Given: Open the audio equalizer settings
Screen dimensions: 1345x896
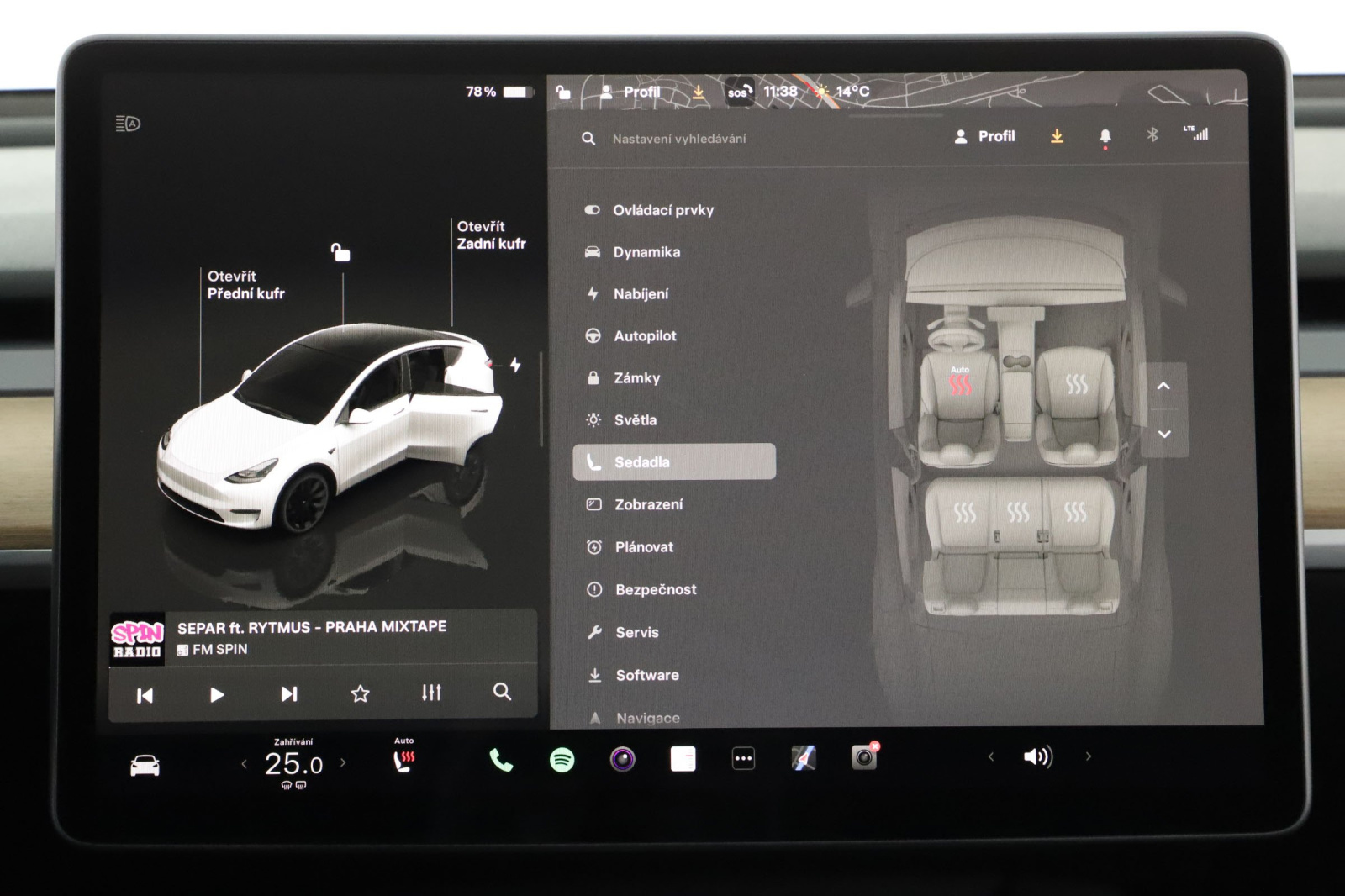Looking at the screenshot, I should (431, 693).
